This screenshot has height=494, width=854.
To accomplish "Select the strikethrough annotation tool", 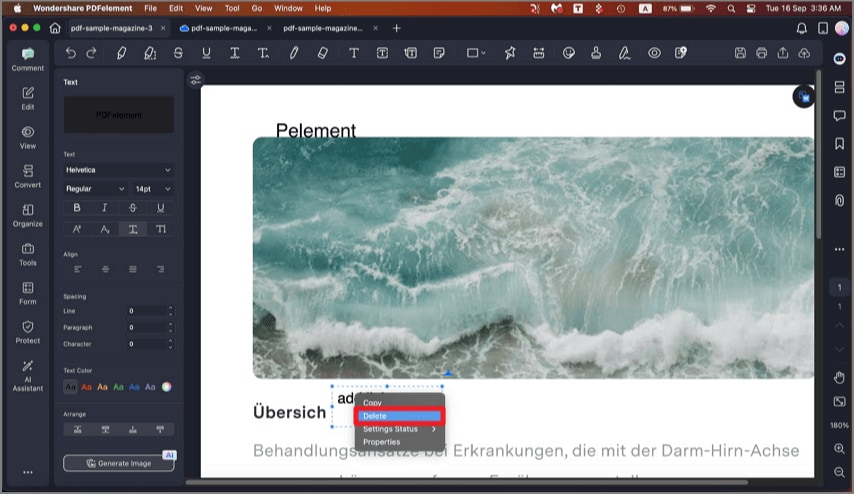I will click(178, 53).
